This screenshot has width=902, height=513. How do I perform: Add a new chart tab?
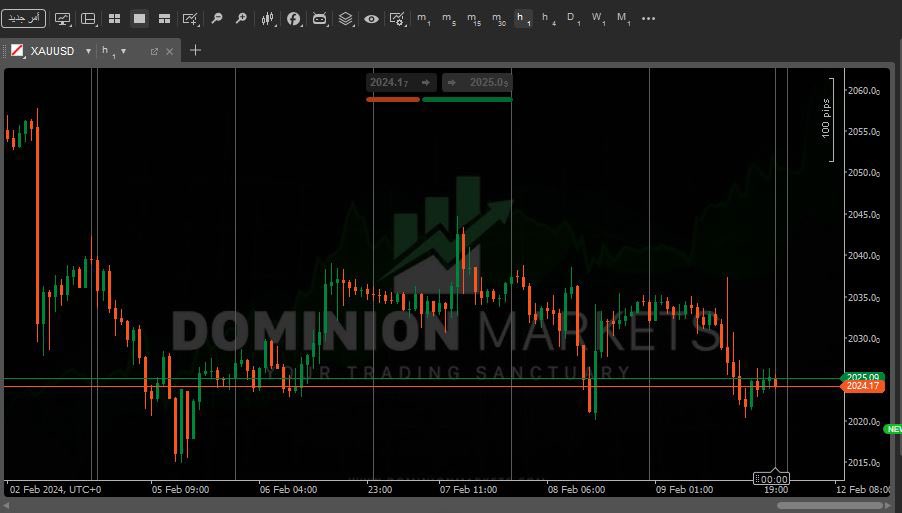tap(196, 51)
